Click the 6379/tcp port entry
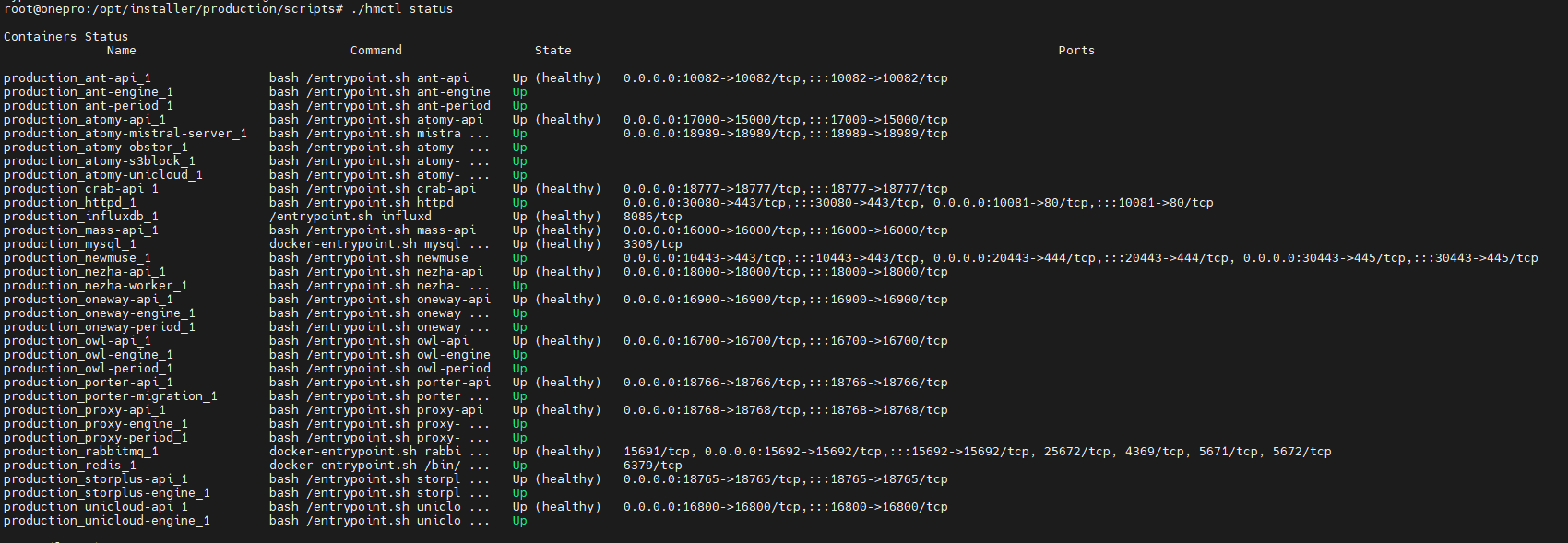 coord(653,466)
